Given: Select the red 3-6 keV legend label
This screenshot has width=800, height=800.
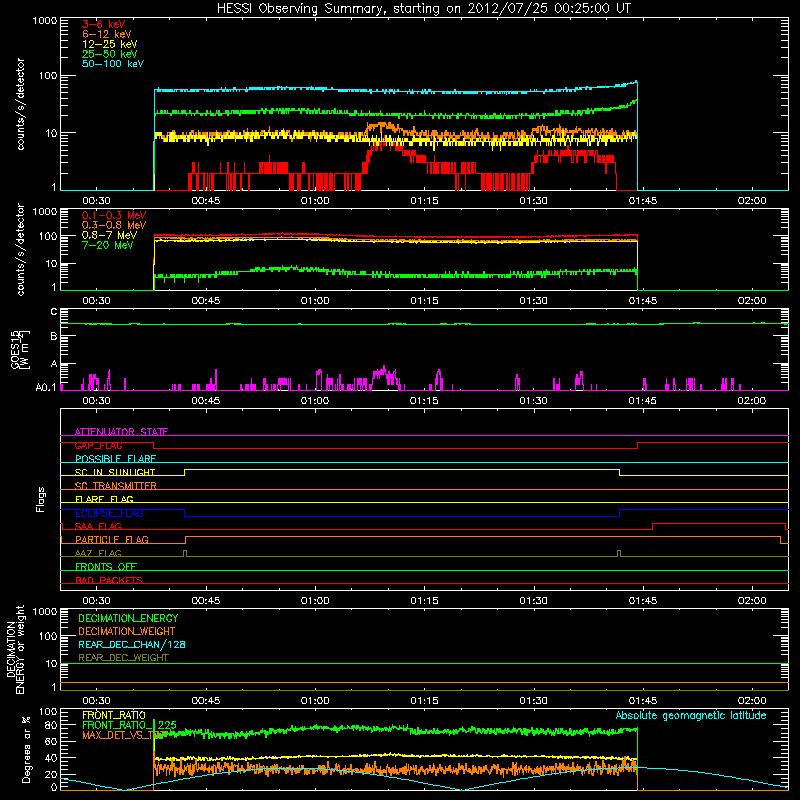Looking at the screenshot, I should pos(104,24).
